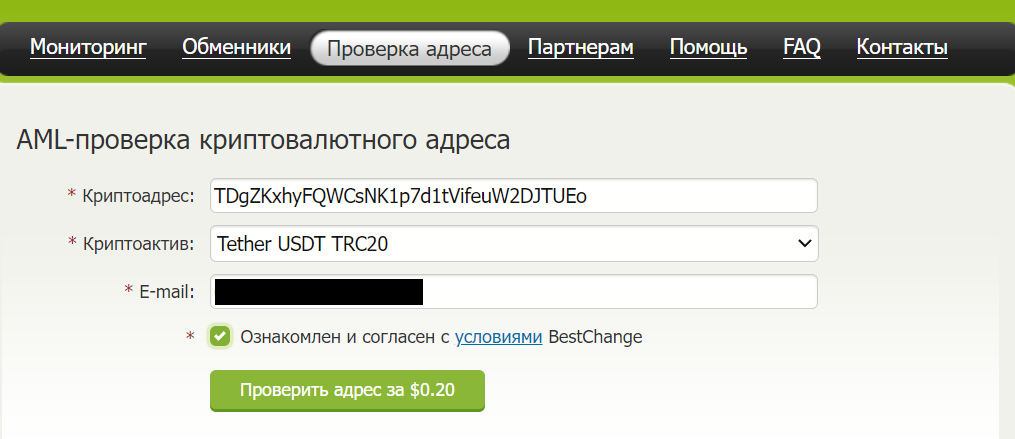This screenshot has height=439, width=1015.
Task: Open the Партнерам page
Action: [581, 48]
